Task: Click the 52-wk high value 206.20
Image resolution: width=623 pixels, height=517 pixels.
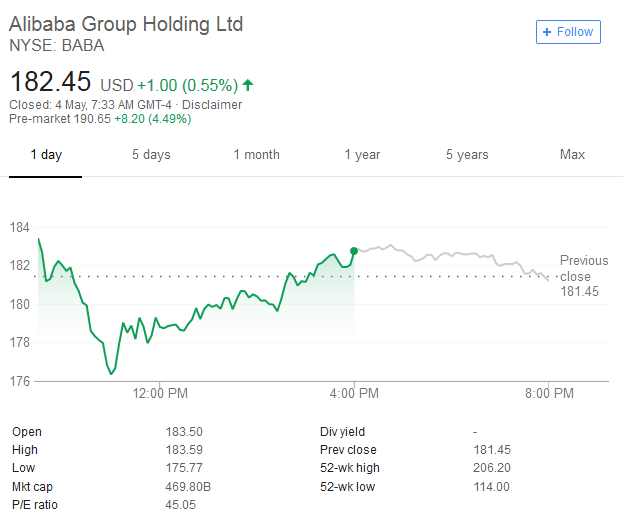Action: click(490, 468)
